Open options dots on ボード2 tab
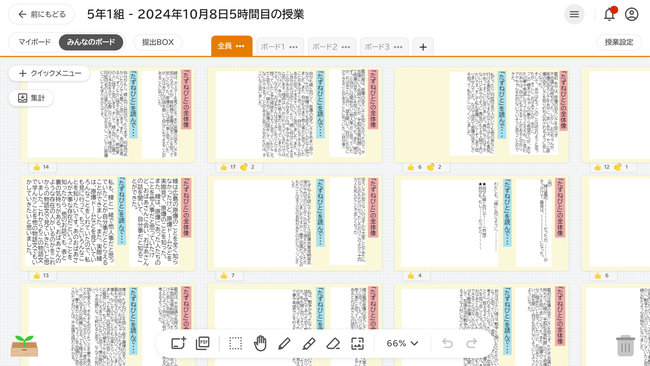The image size is (650, 366). point(346,47)
